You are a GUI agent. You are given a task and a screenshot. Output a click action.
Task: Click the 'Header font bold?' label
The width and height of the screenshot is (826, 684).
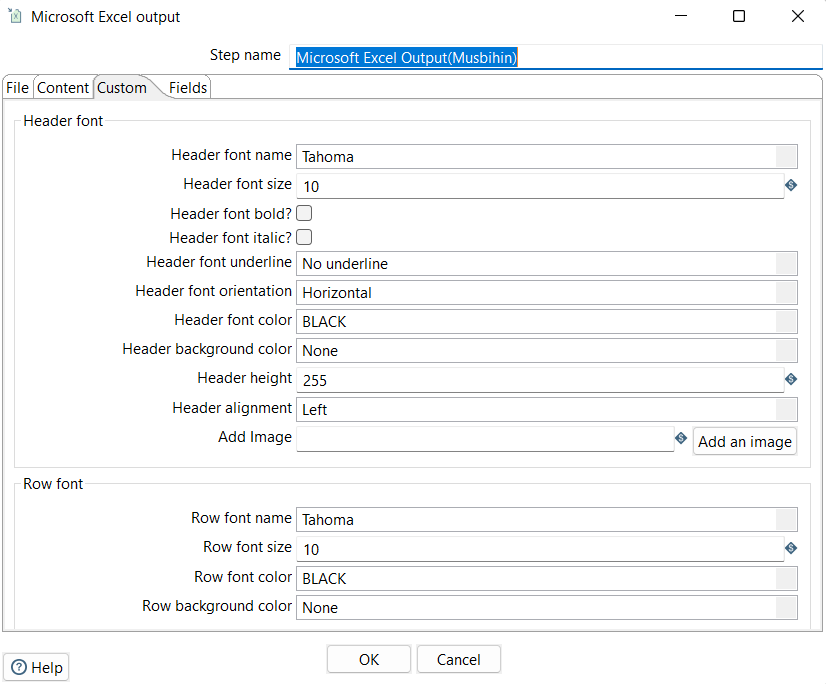pos(231,214)
